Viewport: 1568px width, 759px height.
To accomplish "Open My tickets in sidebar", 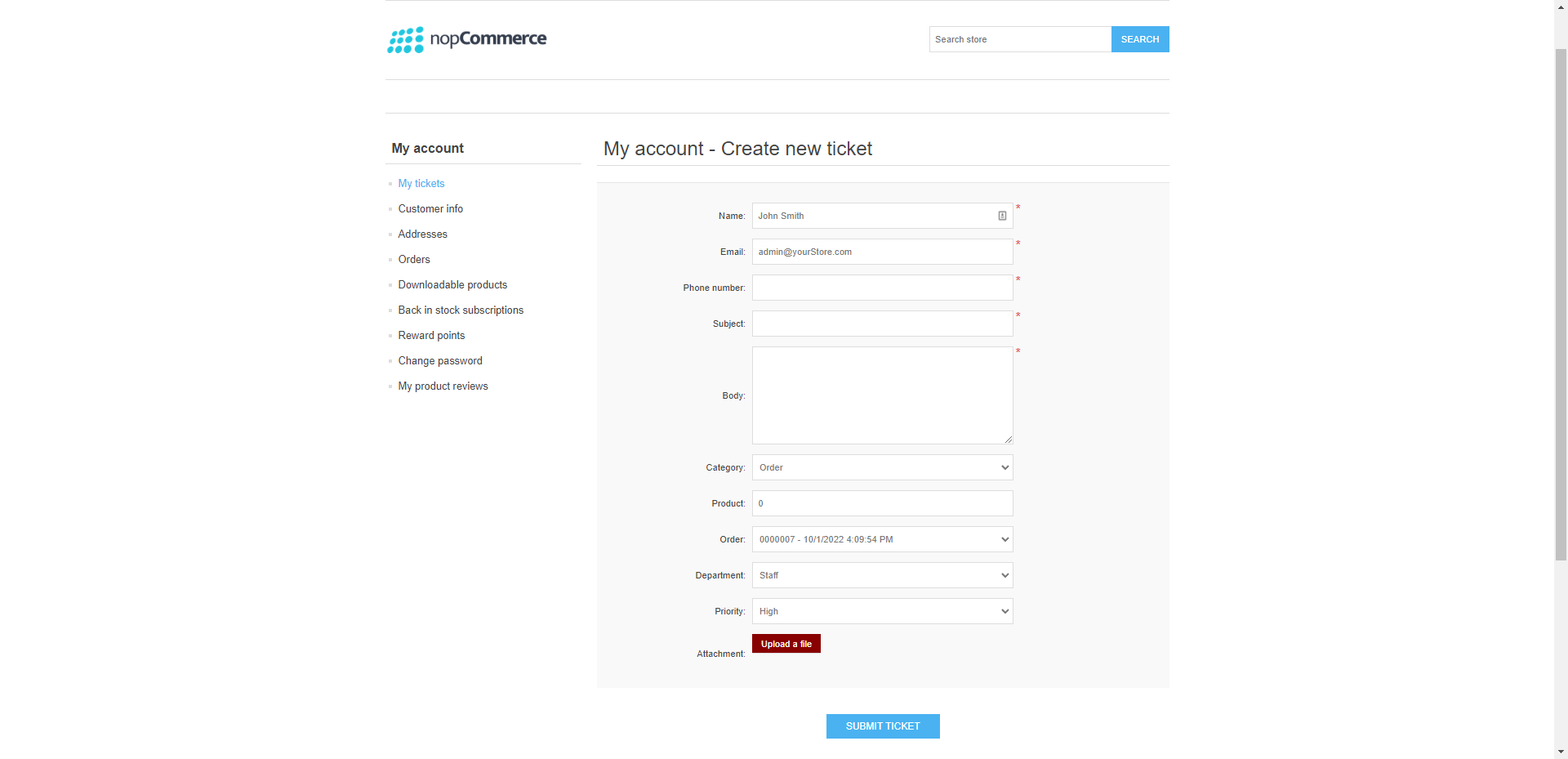I will point(421,184).
